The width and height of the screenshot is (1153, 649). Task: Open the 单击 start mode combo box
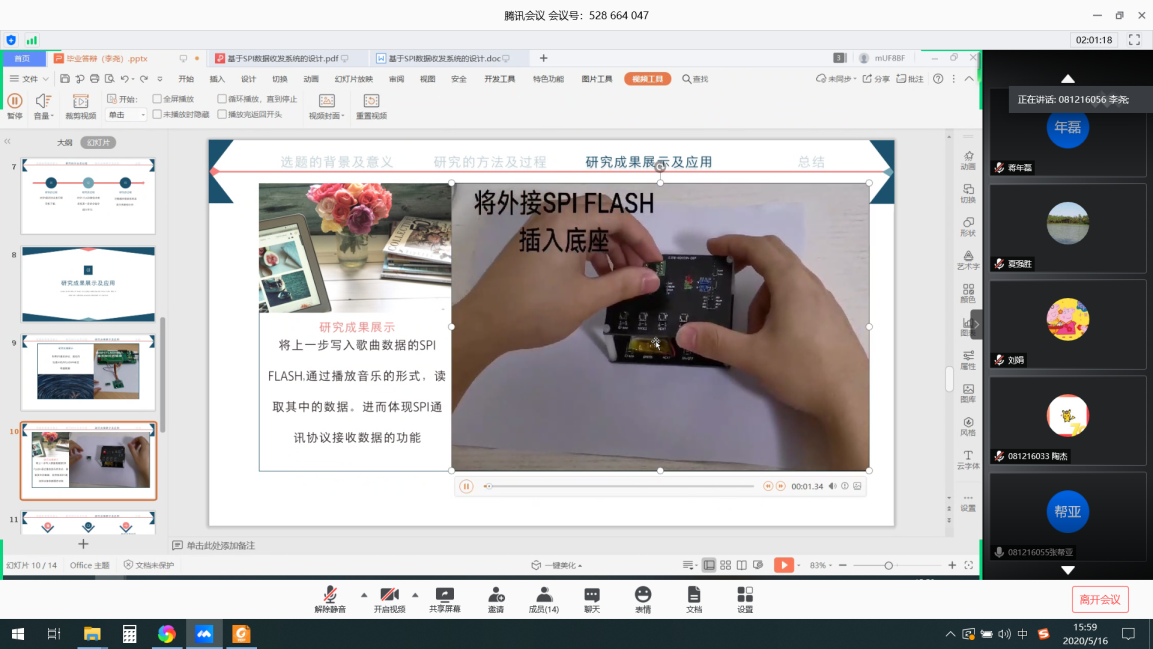[127, 115]
